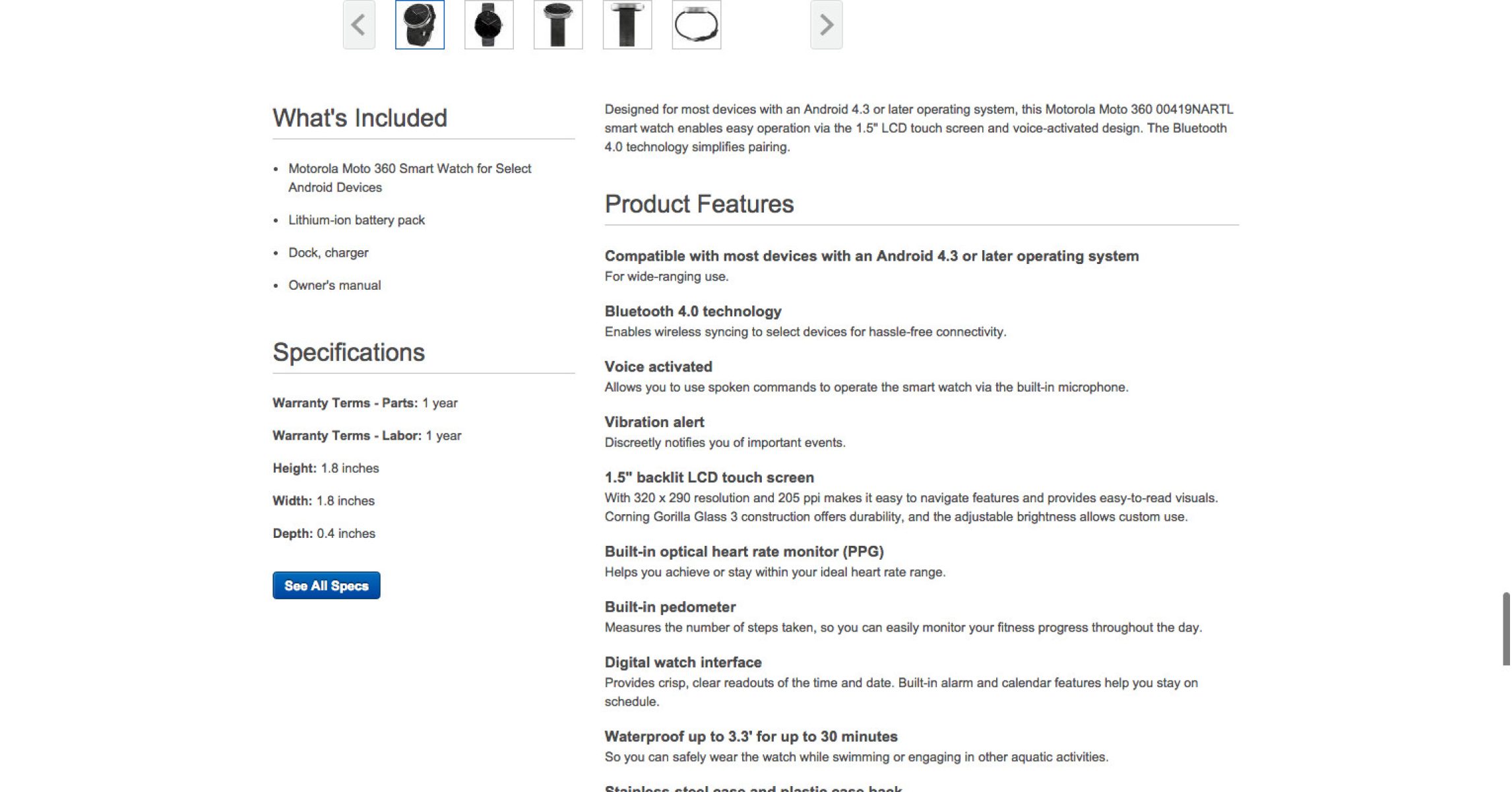The height and width of the screenshot is (792, 1512).
Task: Click the Owner's manual list item
Action: [334, 286]
